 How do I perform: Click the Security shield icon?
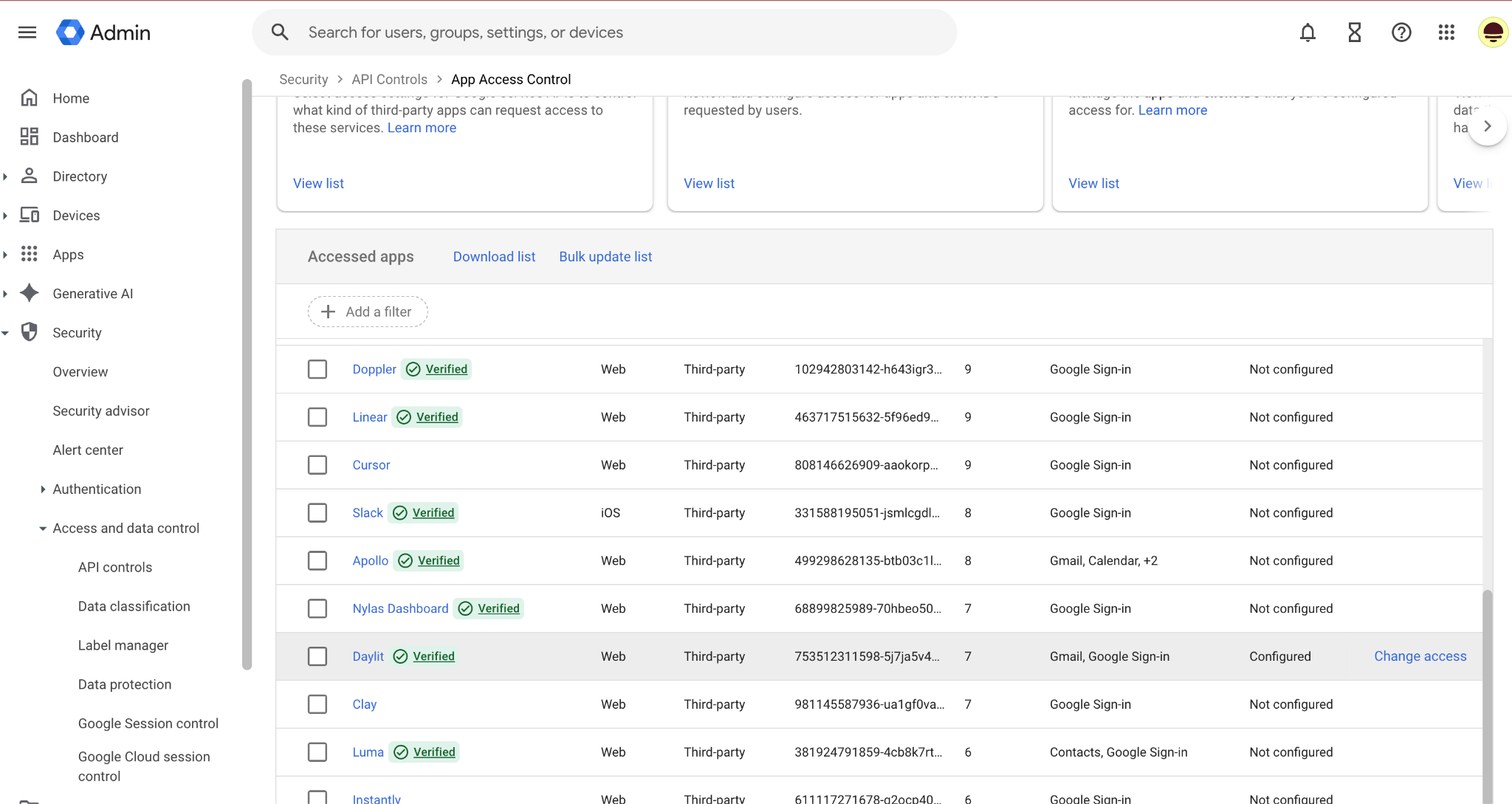[30, 333]
